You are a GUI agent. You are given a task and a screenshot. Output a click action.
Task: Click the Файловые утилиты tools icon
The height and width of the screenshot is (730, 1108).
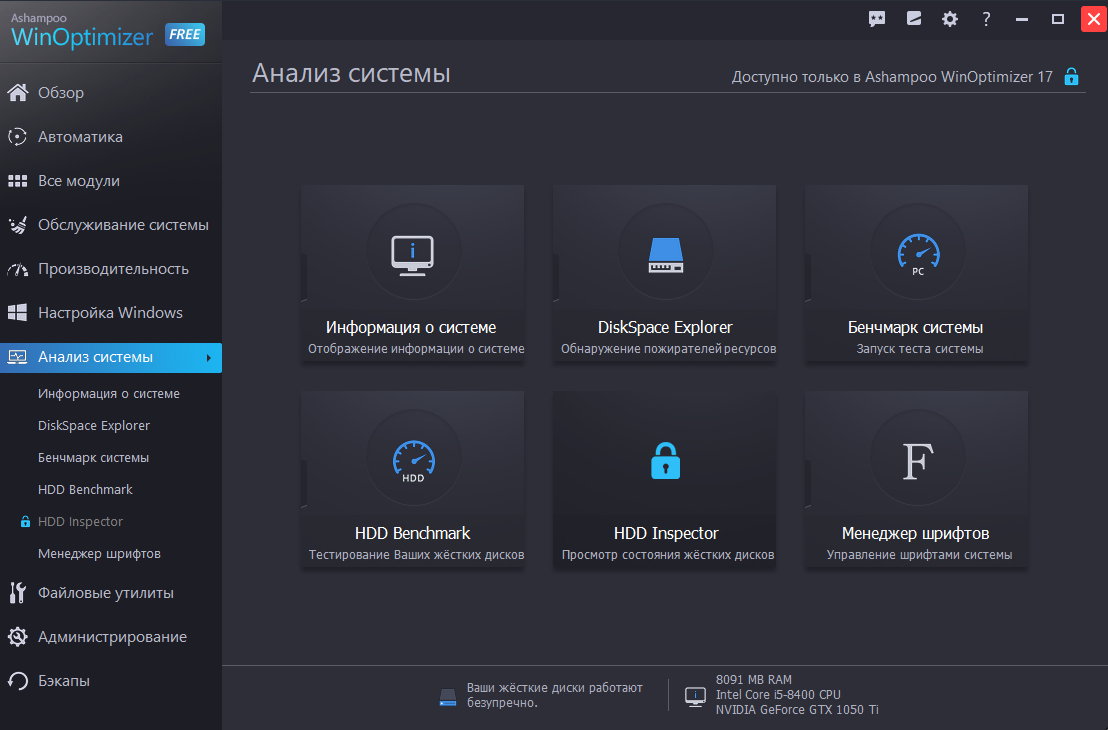(18, 593)
